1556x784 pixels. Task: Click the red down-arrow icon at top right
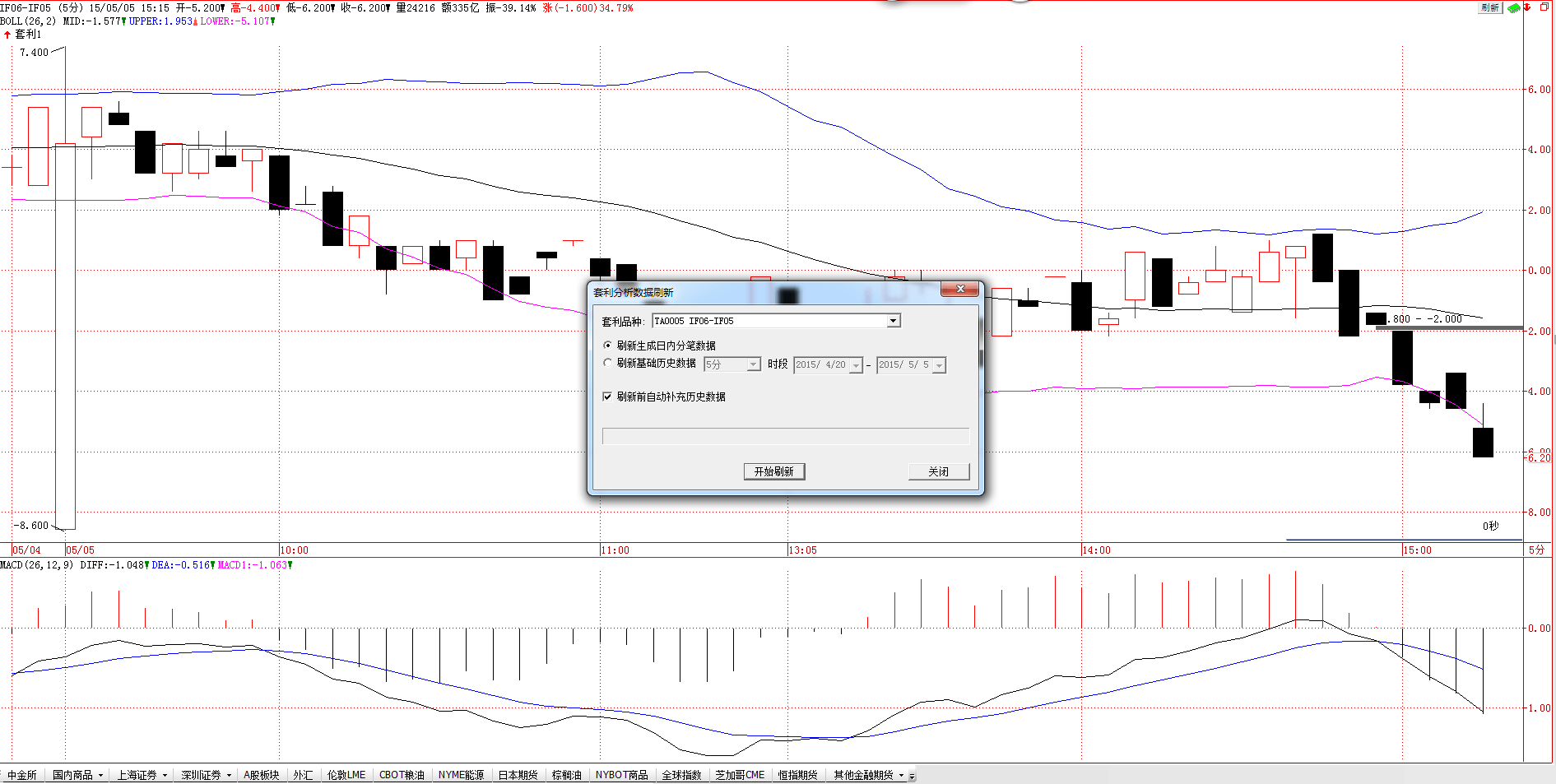click(1527, 7)
